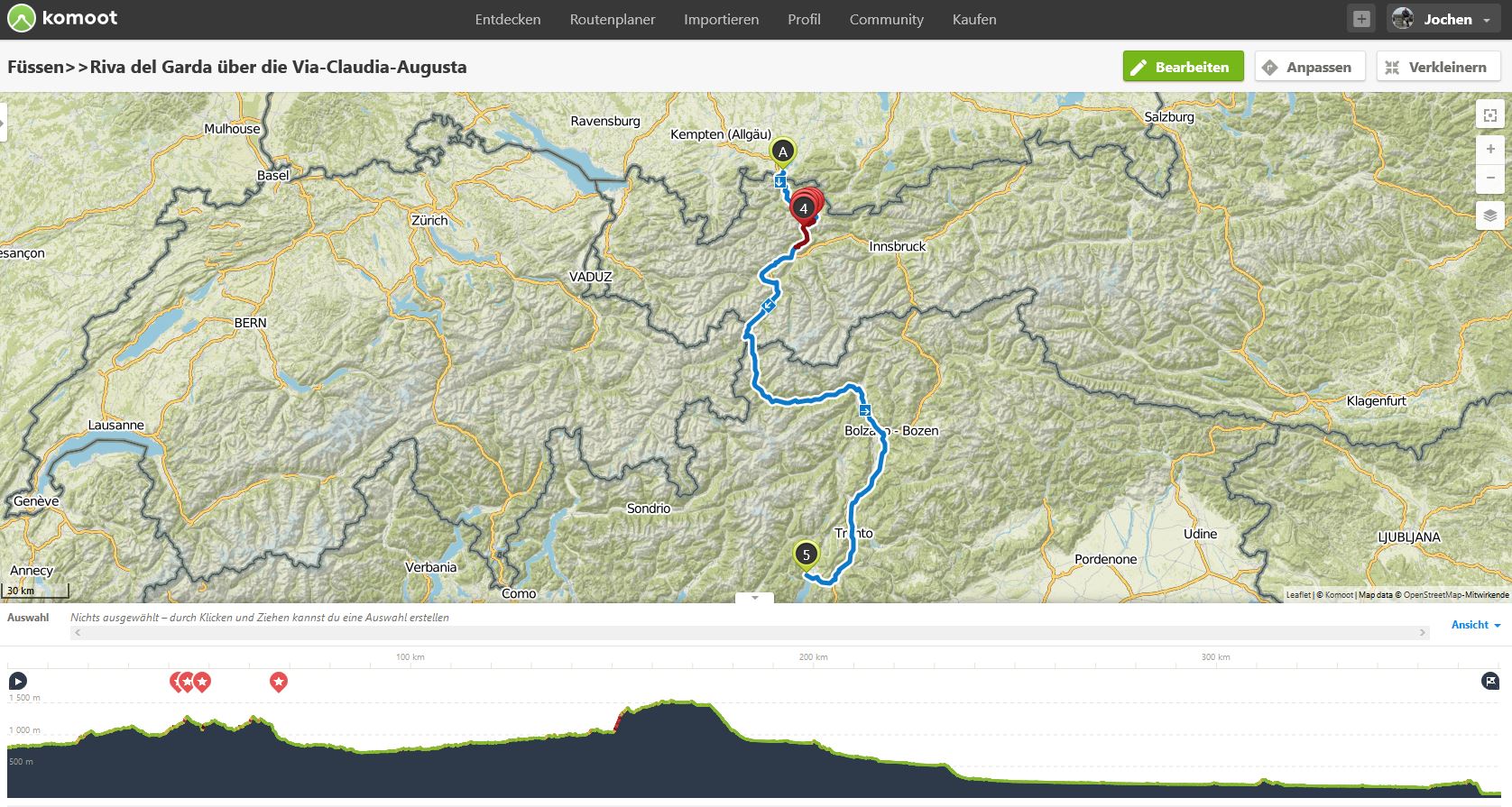Expand the Ansicht view dropdown
The height and width of the screenshot is (807, 1512).
point(1475,625)
